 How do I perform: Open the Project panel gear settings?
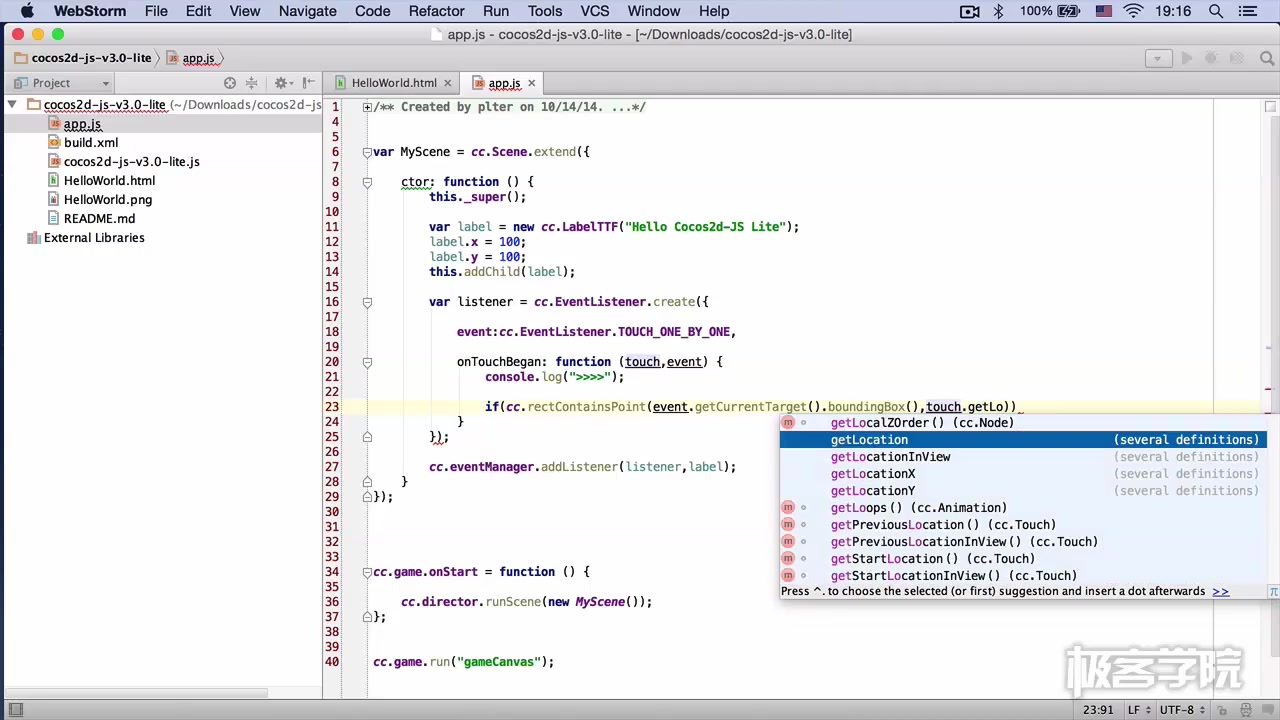[281, 83]
